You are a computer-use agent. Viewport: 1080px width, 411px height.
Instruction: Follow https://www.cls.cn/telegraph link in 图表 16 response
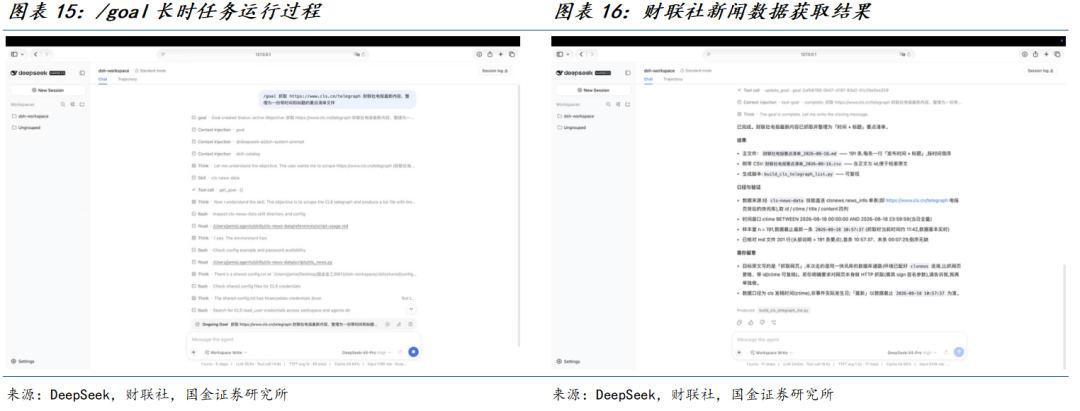click(917, 200)
